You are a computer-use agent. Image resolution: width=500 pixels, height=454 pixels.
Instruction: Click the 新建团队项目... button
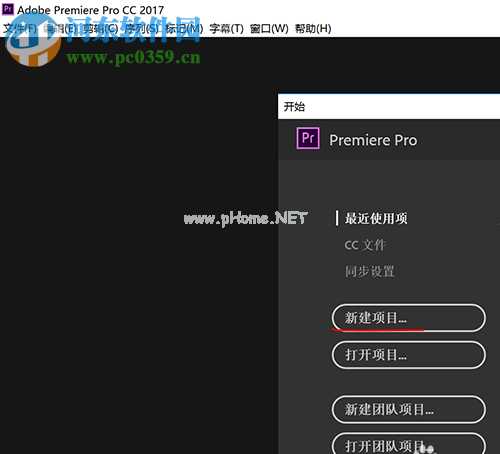(x=409, y=409)
